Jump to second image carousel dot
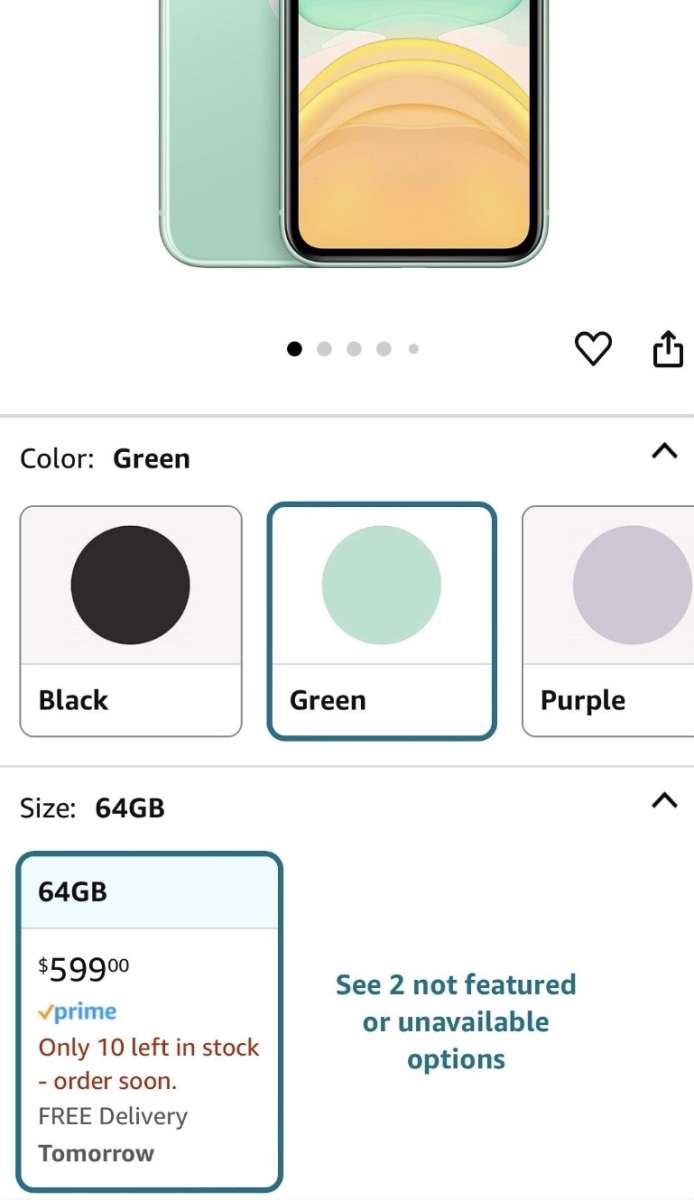 tap(324, 349)
